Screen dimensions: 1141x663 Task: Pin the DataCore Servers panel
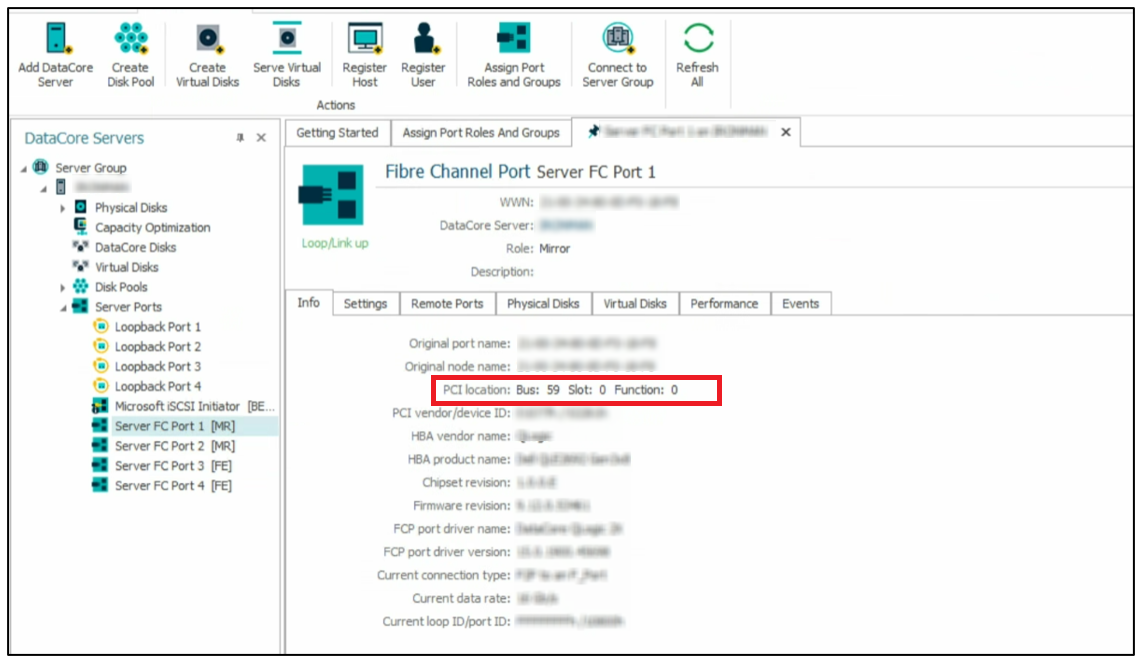coord(240,138)
